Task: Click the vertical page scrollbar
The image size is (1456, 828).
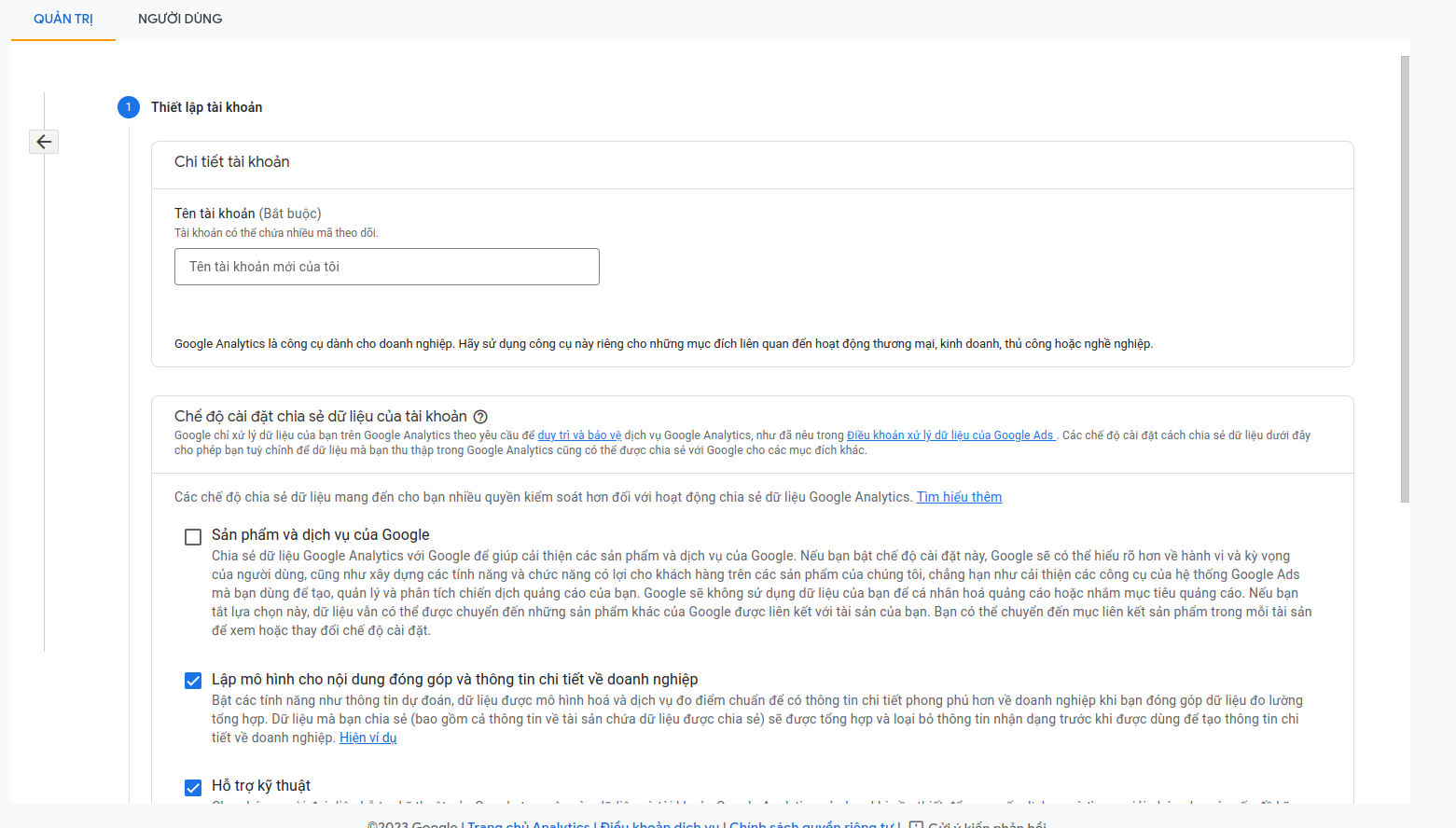Action: 1405,280
